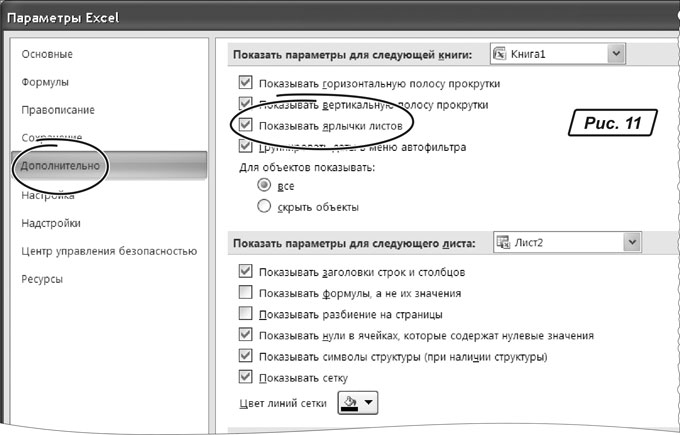
Task: Enable Показывать формулы, а не их значения
Action: pos(246,293)
